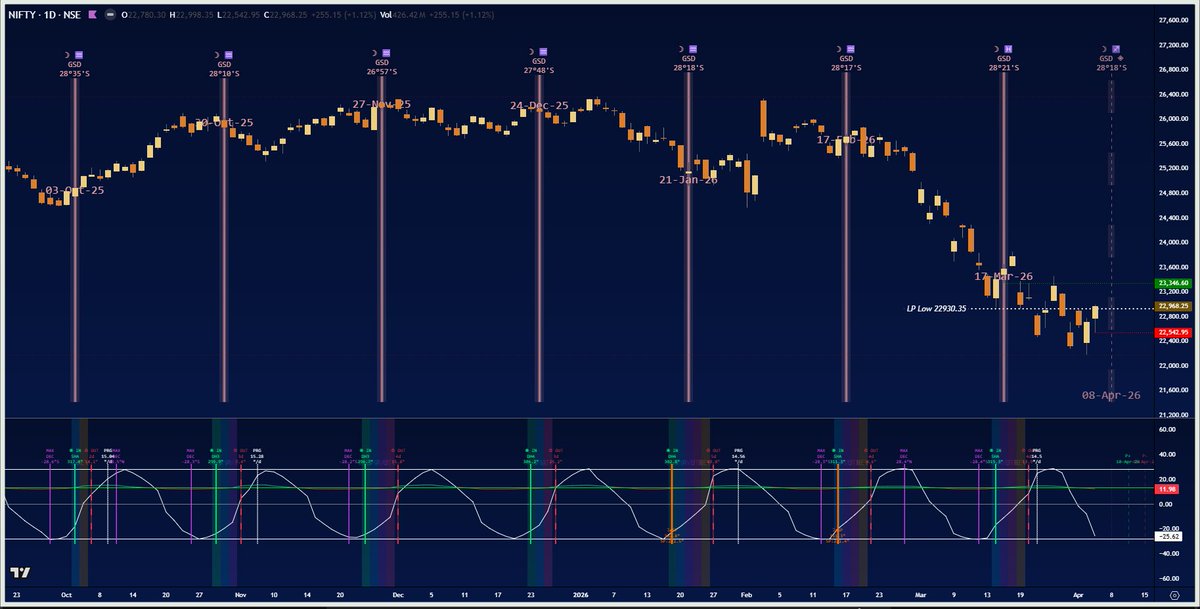Click the 28°35'S GSD latitude label
Screen dimensions: 1200x609
[x=74, y=74]
